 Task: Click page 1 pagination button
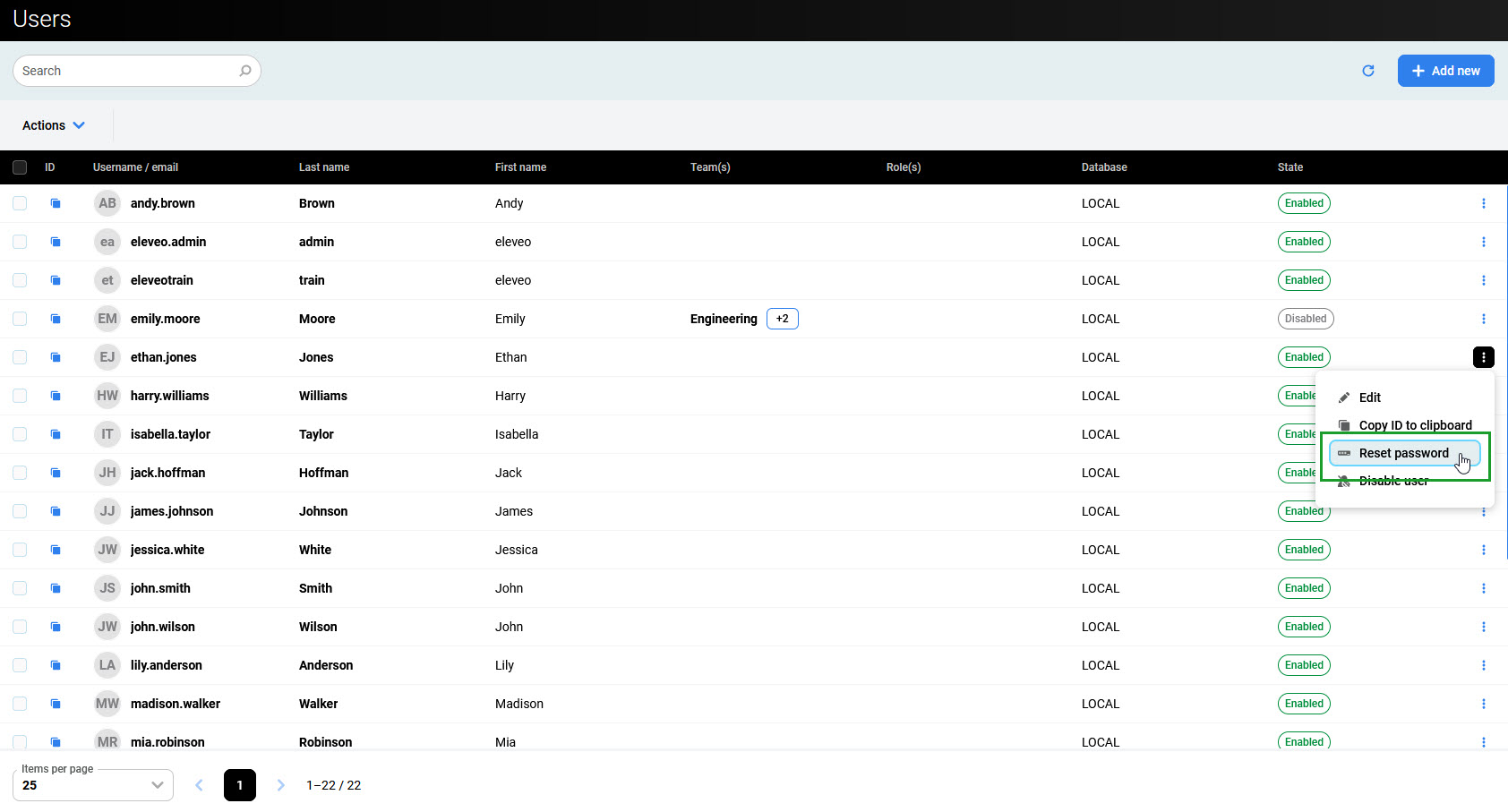coord(239,785)
